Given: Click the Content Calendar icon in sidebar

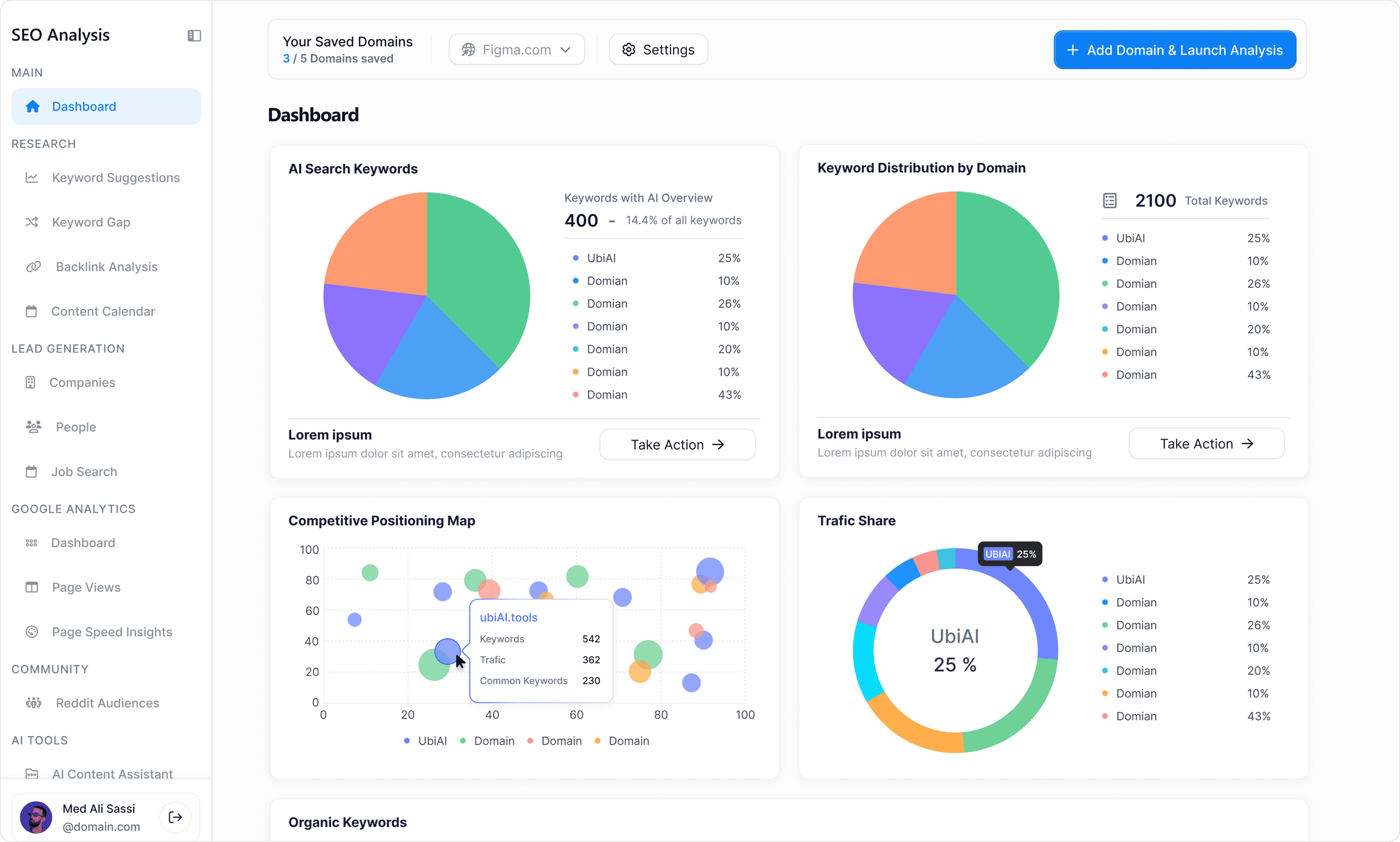Looking at the screenshot, I should (x=31, y=312).
